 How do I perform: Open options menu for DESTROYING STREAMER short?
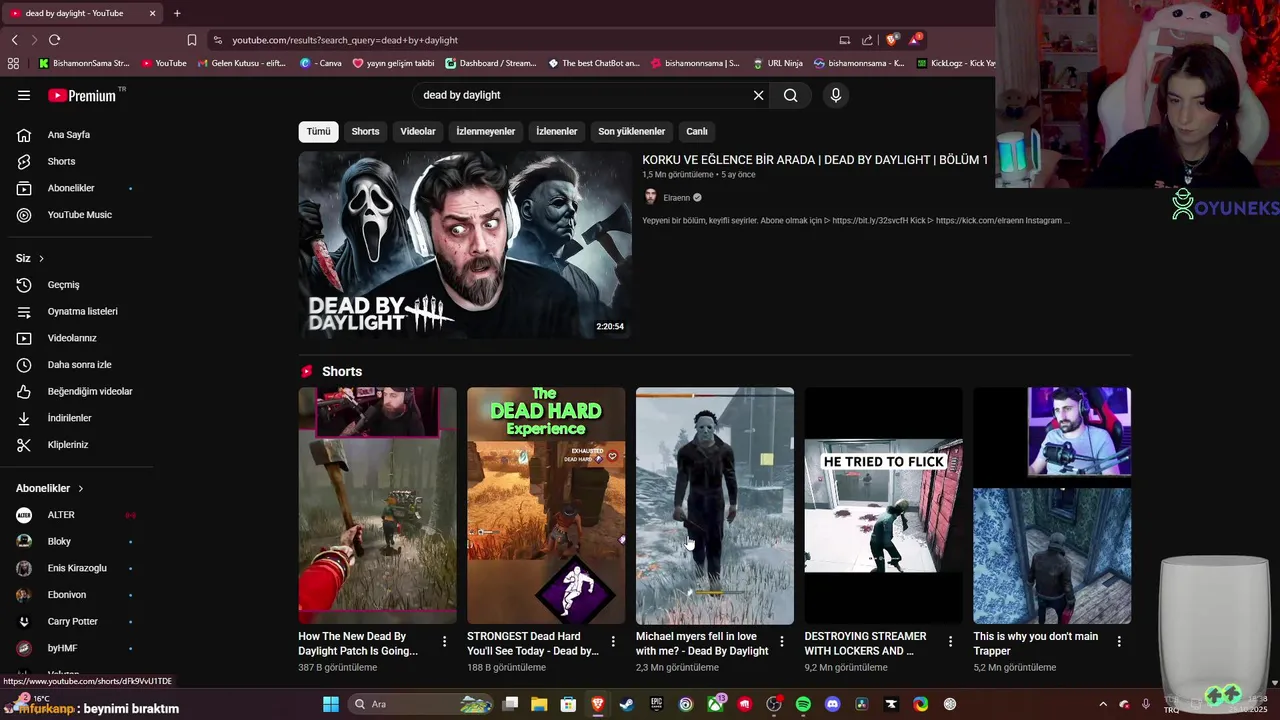[x=951, y=641]
